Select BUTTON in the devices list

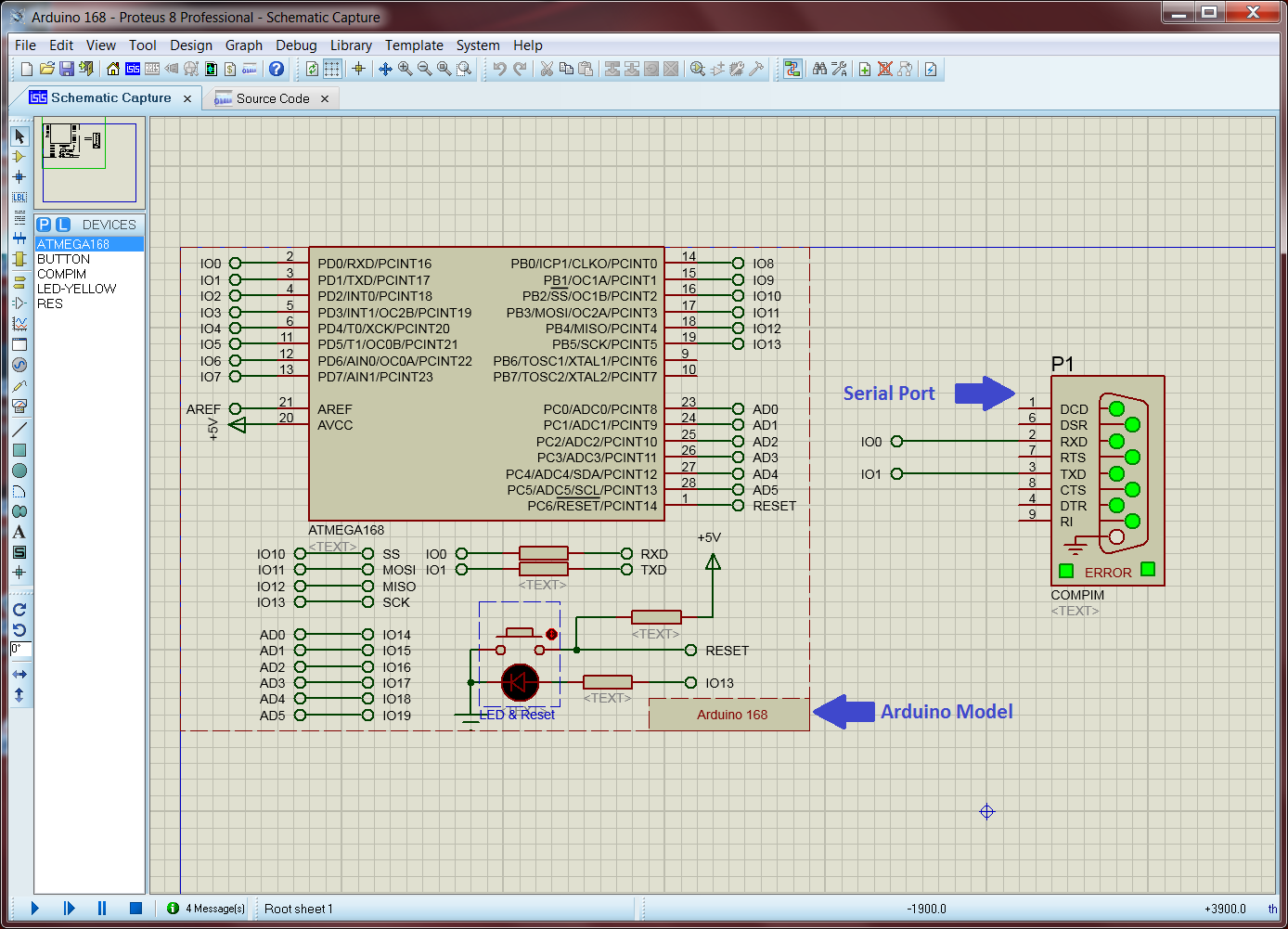[89, 259]
